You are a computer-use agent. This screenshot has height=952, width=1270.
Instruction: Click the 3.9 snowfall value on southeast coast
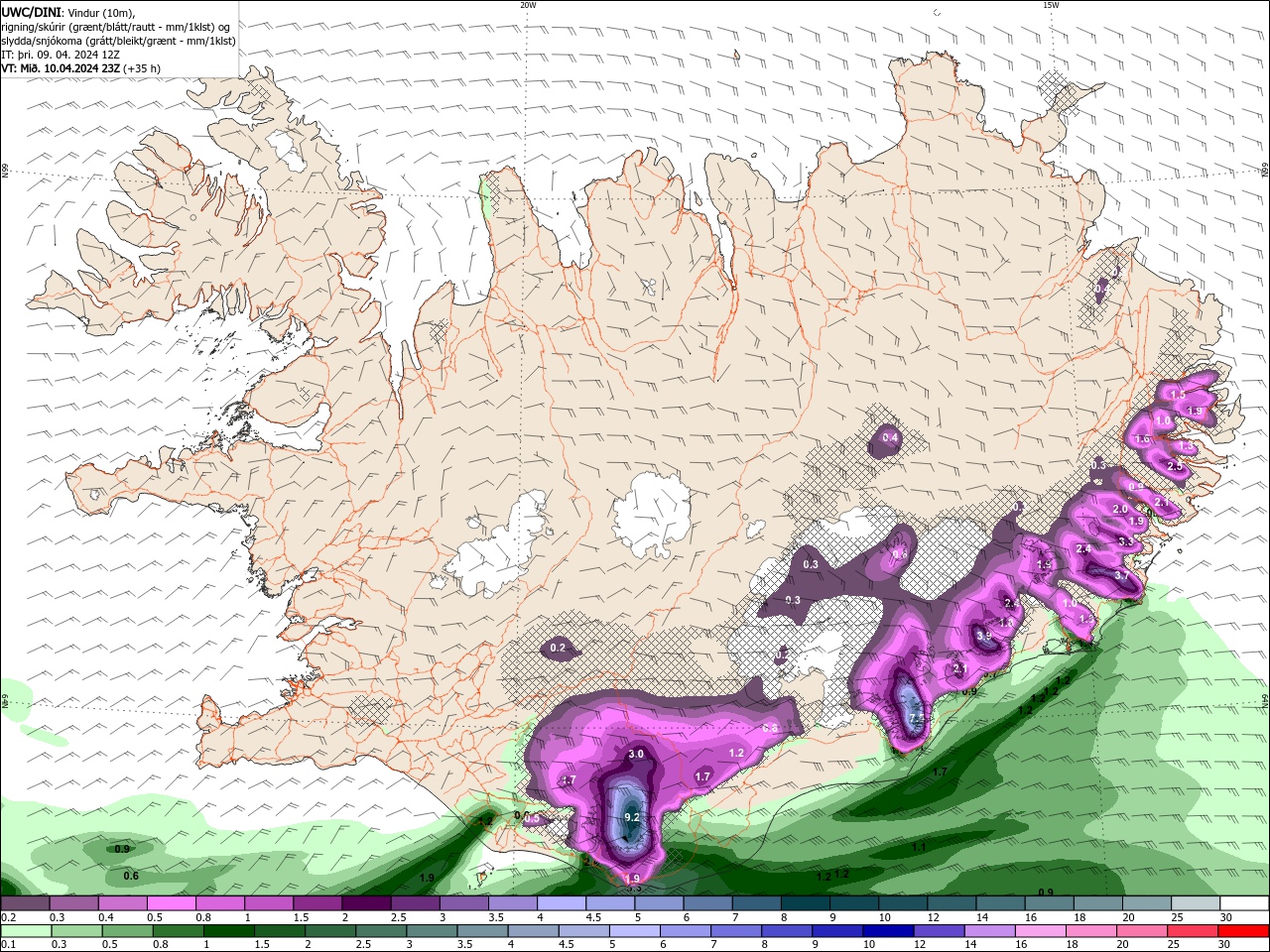tap(983, 636)
